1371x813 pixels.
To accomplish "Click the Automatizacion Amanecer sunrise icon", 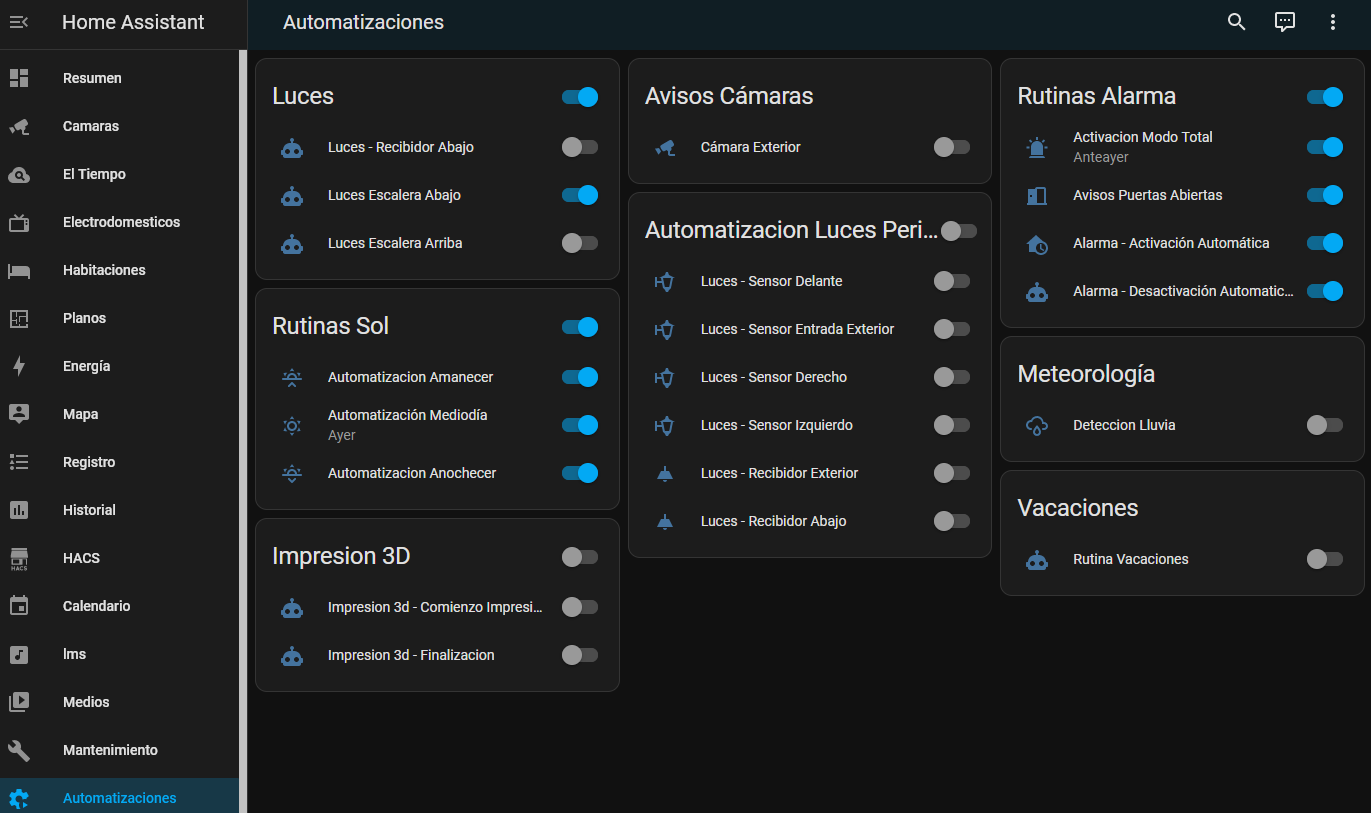I will pyautogui.click(x=292, y=377).
